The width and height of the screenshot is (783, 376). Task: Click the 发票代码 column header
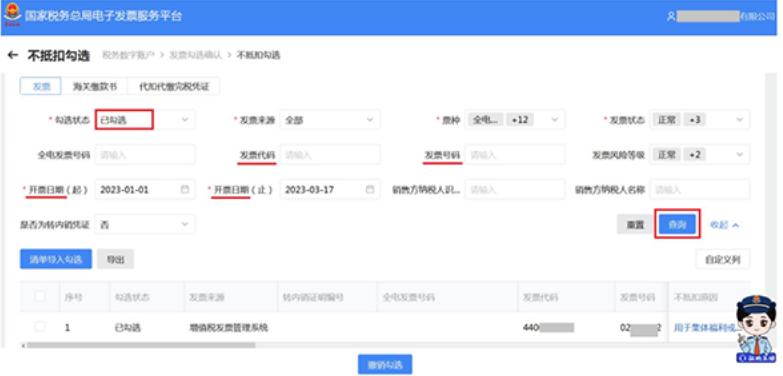pyautogui.click(x=540, y=297)
